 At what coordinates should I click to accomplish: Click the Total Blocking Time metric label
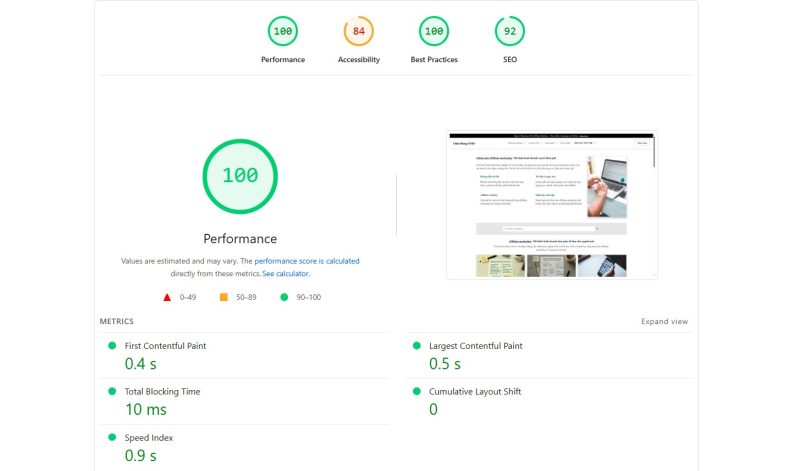[x=162, y=392]
